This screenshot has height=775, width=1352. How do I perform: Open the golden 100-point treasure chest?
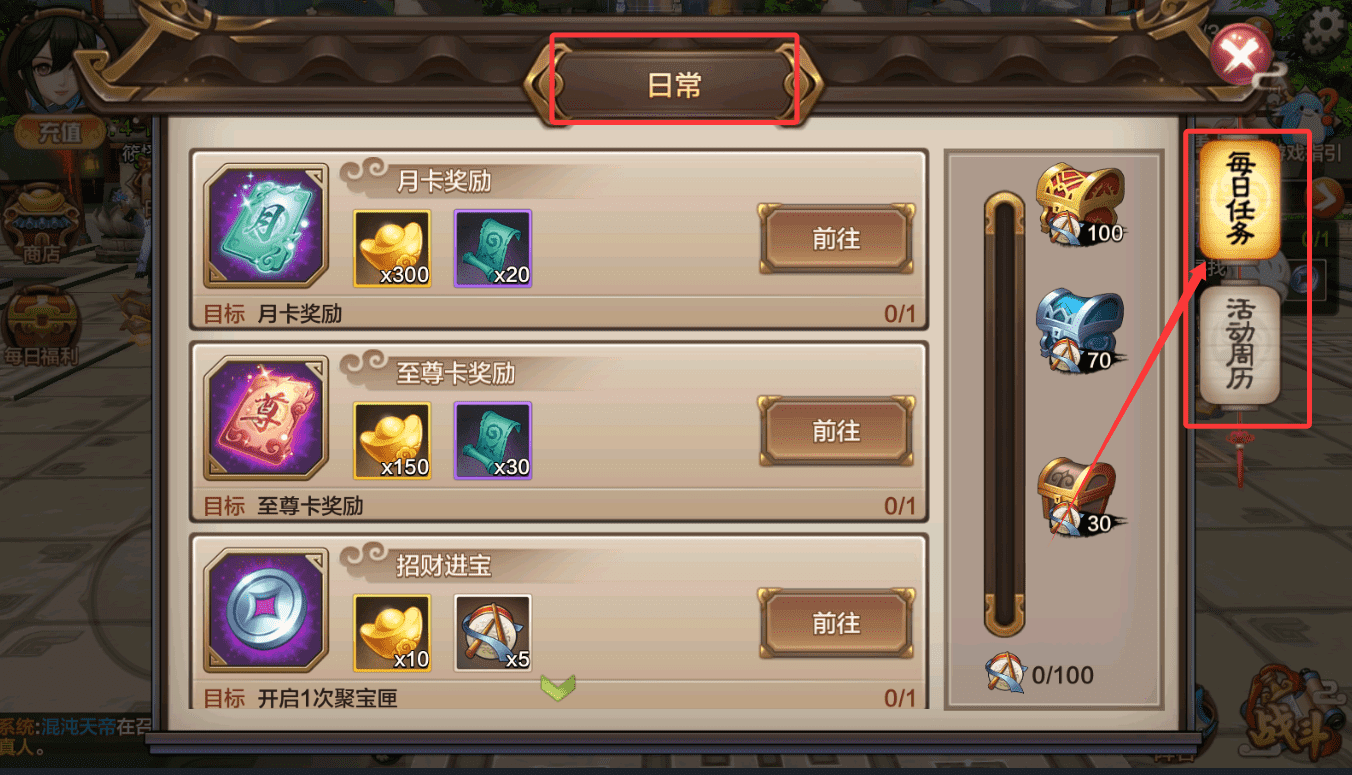pos(1079,203)
